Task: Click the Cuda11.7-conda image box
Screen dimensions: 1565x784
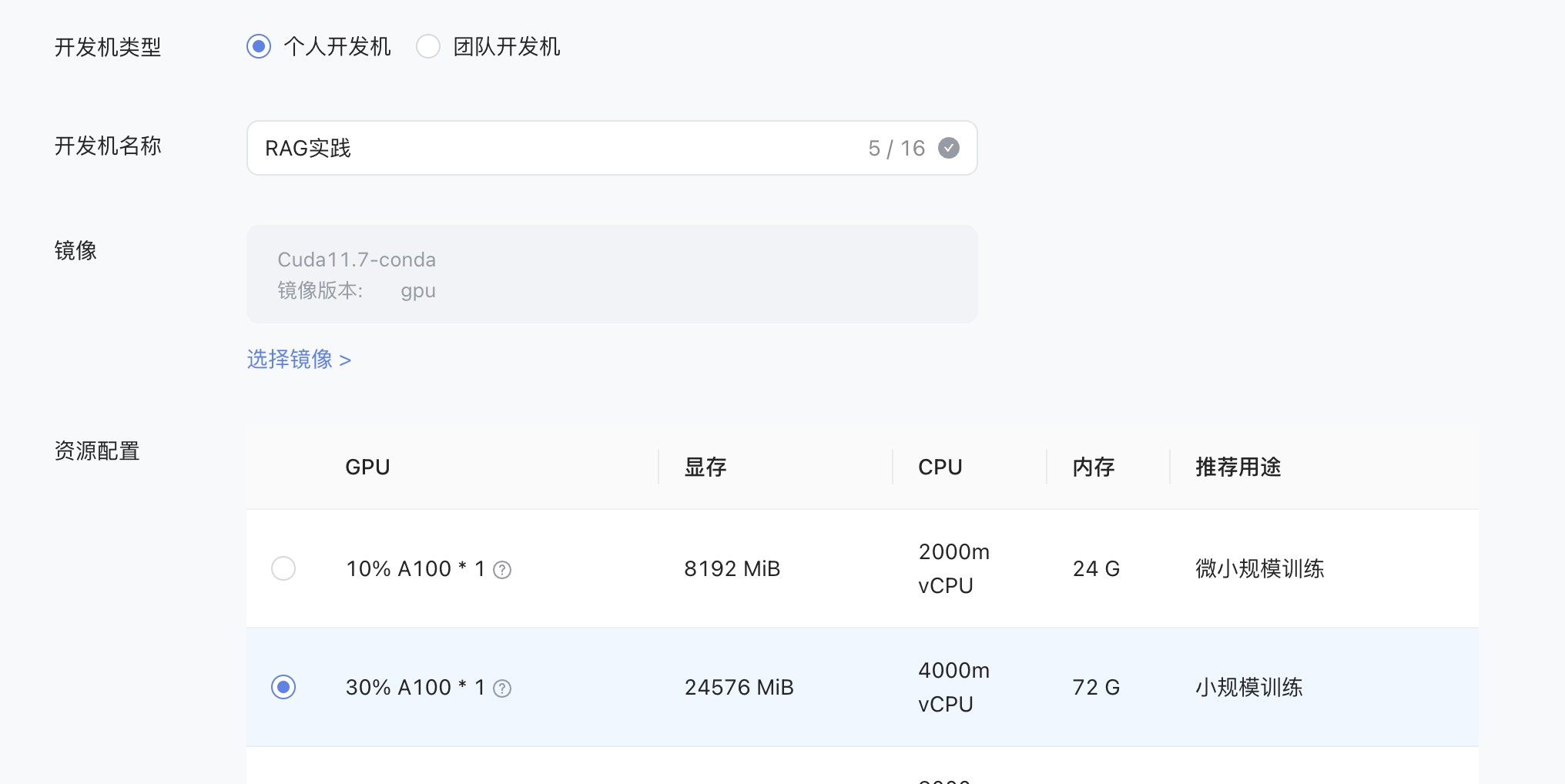Action: pyautogui.click(x=612, y=274)
